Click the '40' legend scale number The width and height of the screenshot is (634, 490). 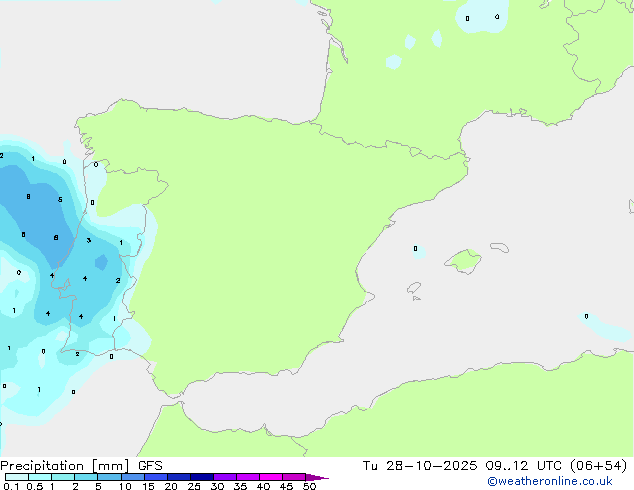pos(263,486)
